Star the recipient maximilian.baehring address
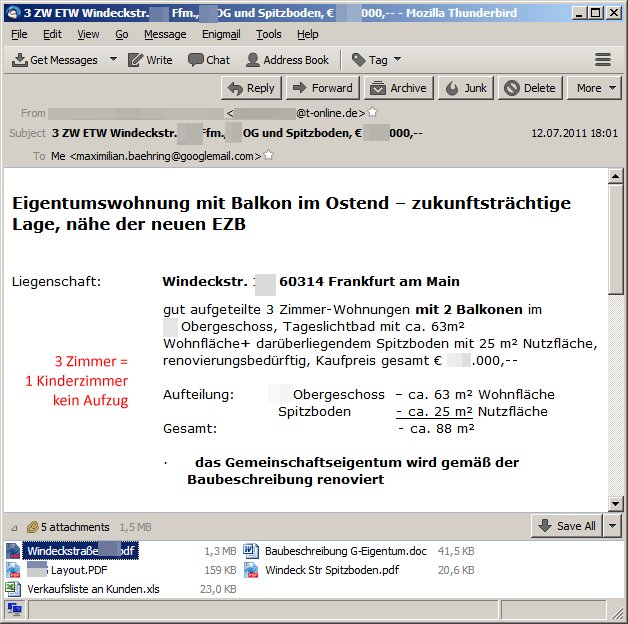The height and width of the screenshot is (624, 628). click(x=269, y=156)
